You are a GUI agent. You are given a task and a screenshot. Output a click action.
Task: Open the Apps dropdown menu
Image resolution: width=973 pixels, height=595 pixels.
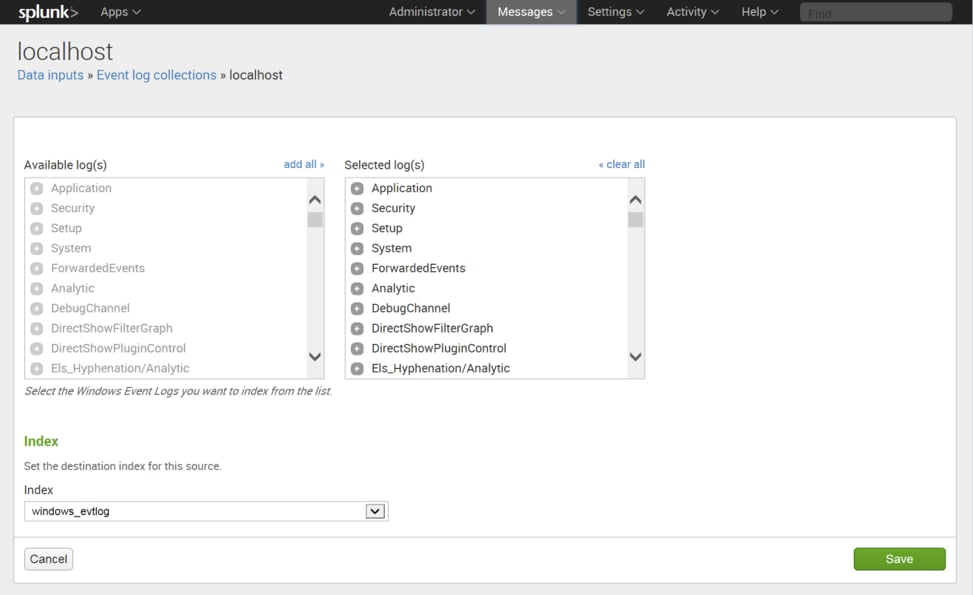point(120,12)
